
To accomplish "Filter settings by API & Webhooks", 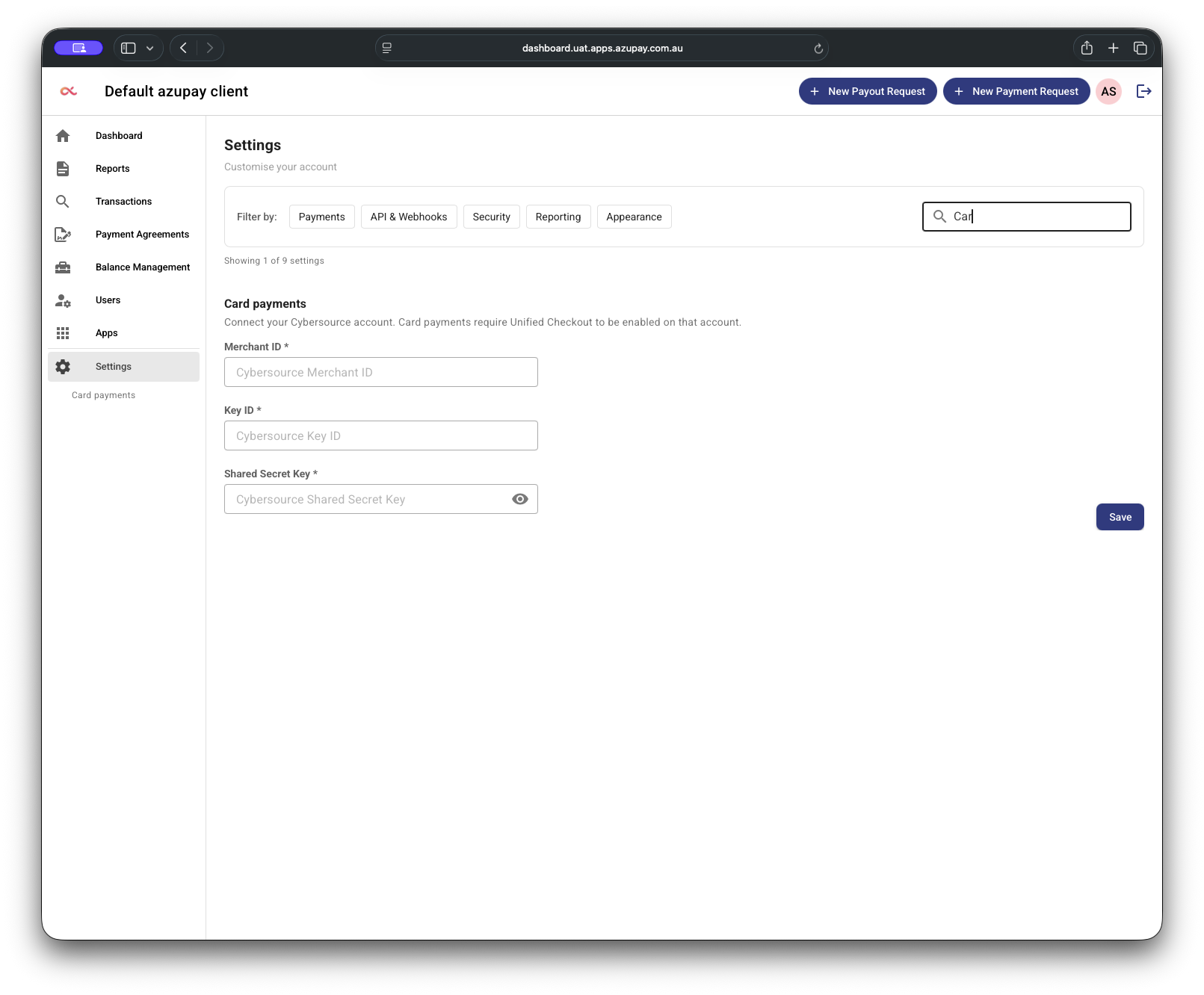I will pyautogui.click(x=409, y=217).
